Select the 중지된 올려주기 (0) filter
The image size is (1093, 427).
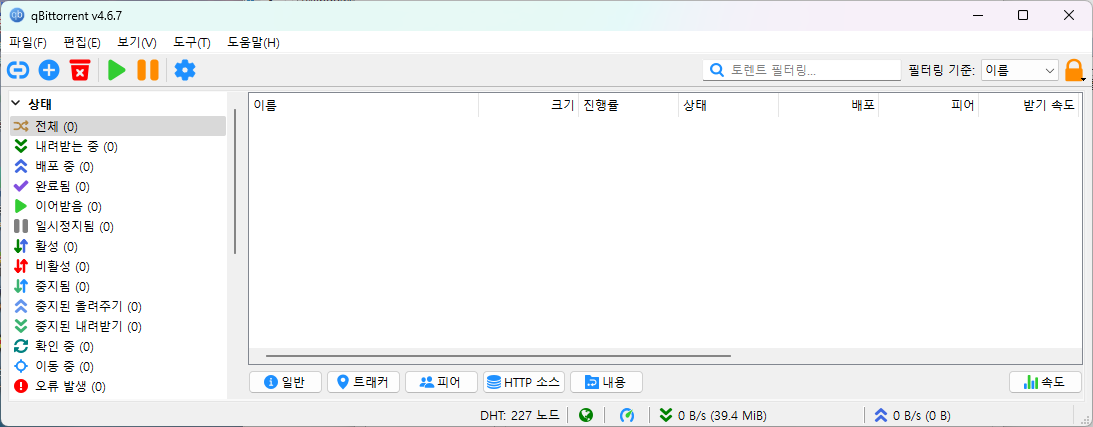[117, 306]
